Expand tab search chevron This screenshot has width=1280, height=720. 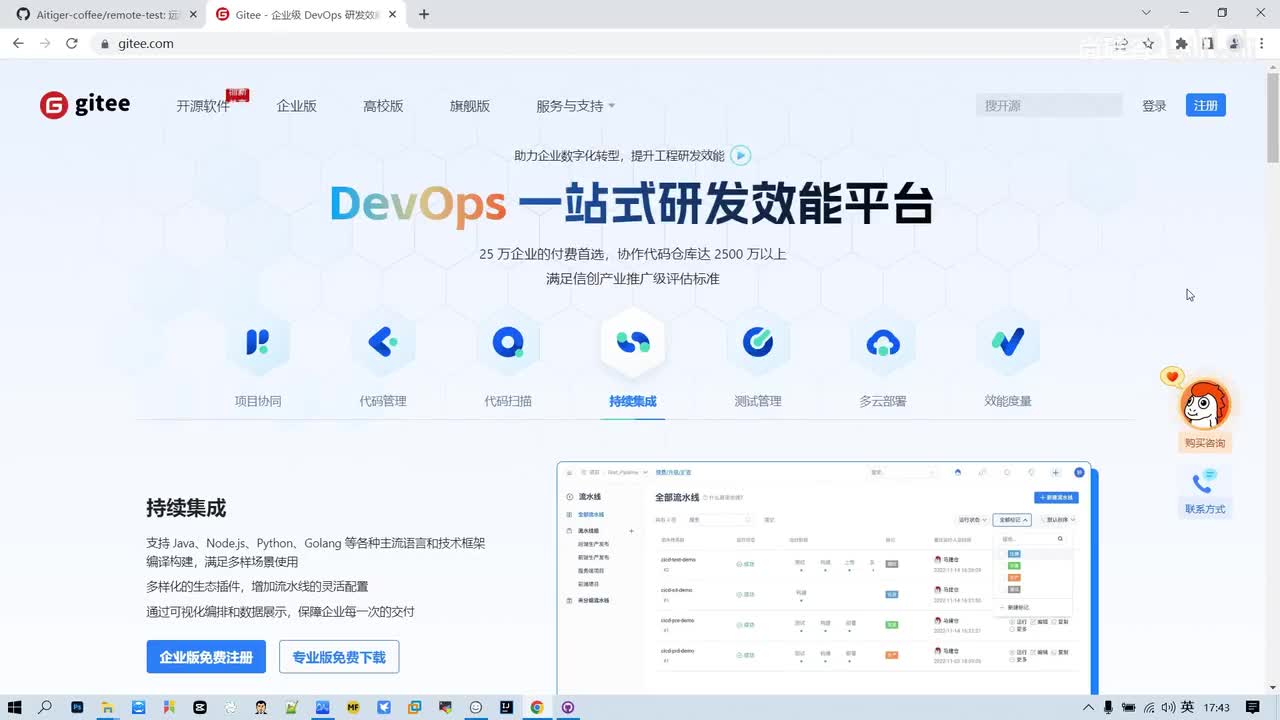pos(1146,13)
